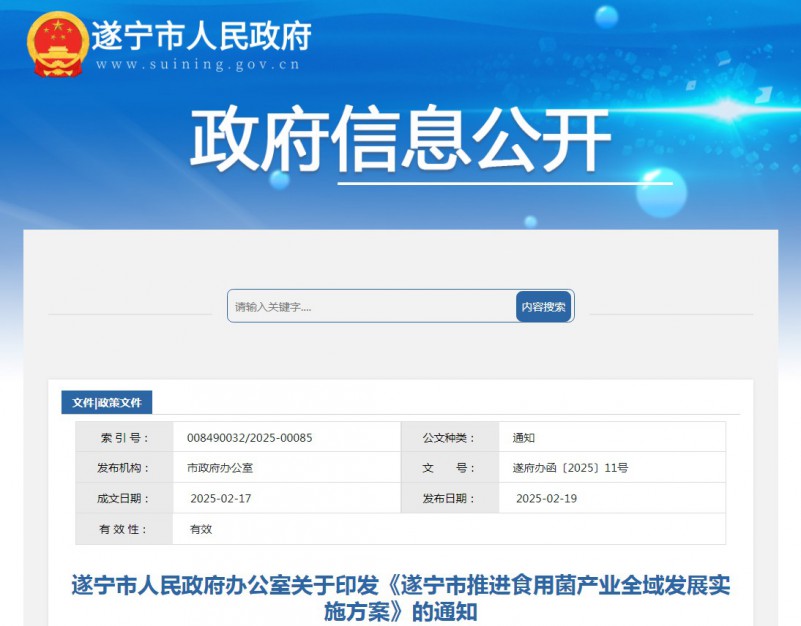This screenshot has height=626, width=801.
Task: Select the 成文日期 label cell
Action: [124, 498]
